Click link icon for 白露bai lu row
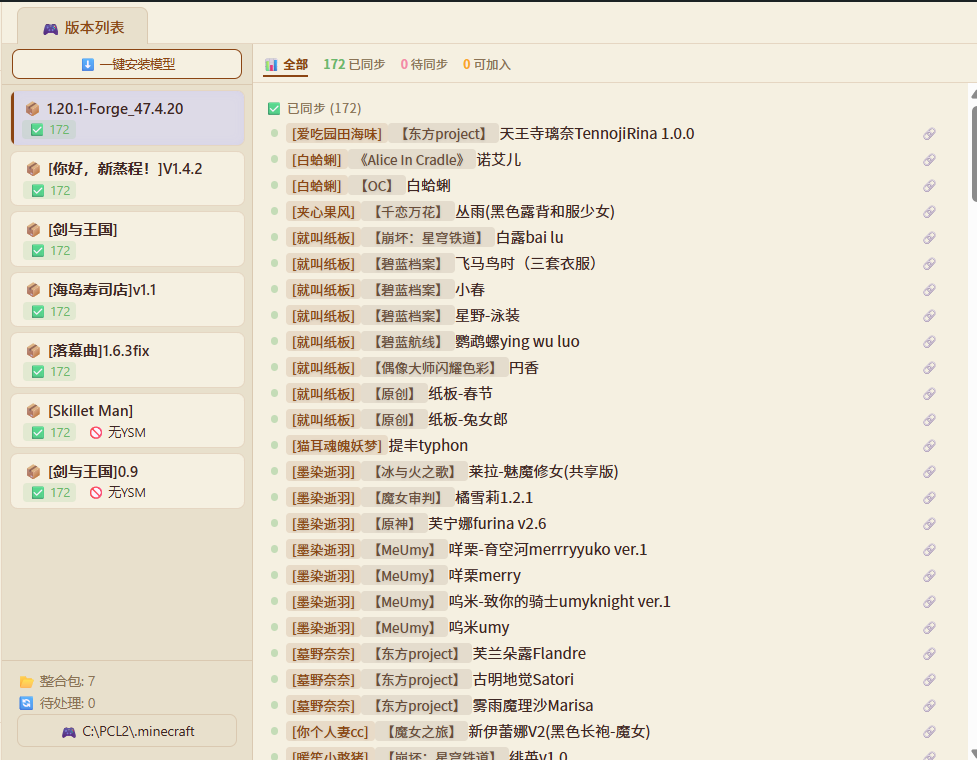Viewport: 977px width, 760px height. click(x=929, y=238)
